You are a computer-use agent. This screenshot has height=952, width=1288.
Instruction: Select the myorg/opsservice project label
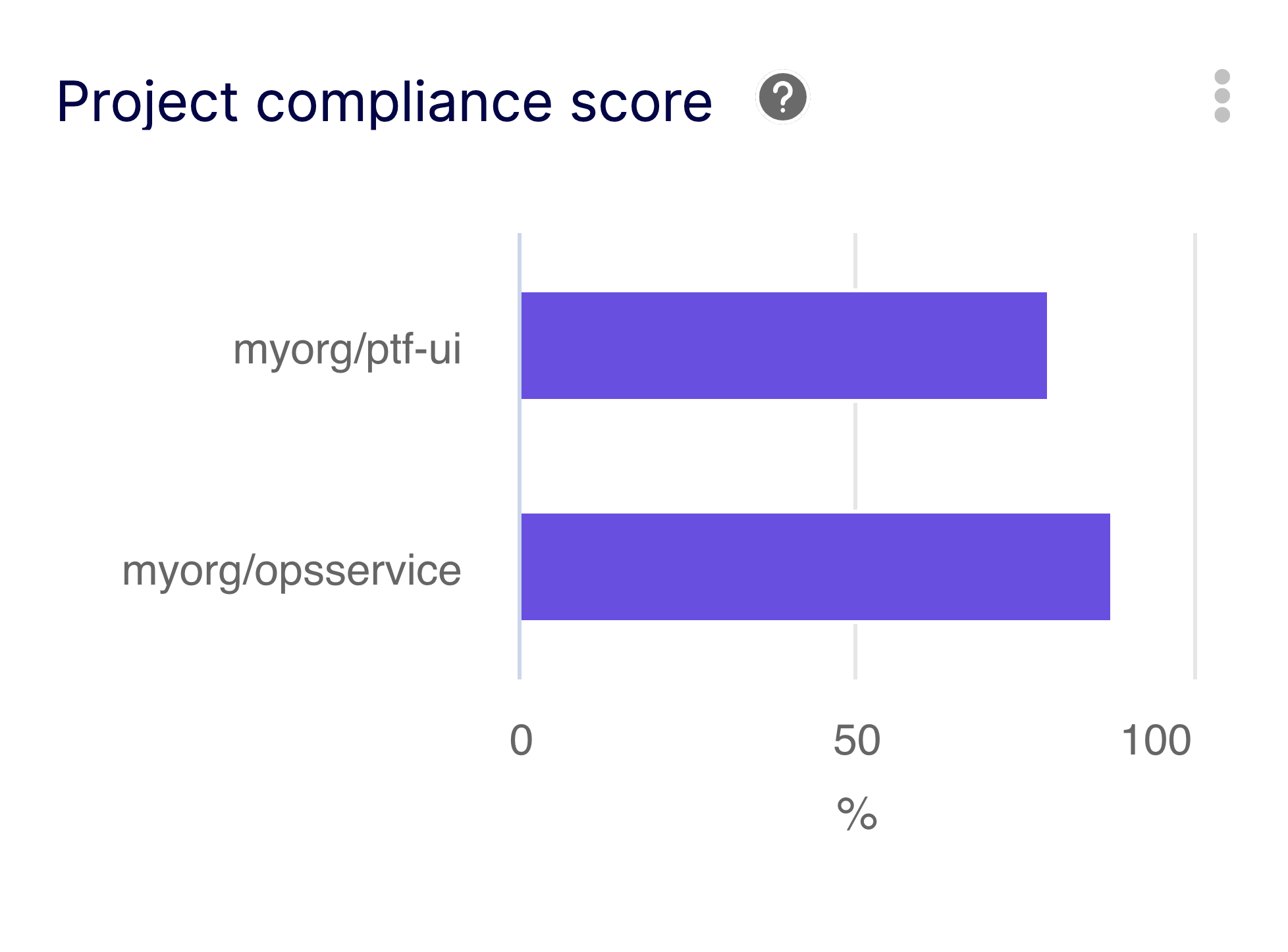tap(292, 570)
